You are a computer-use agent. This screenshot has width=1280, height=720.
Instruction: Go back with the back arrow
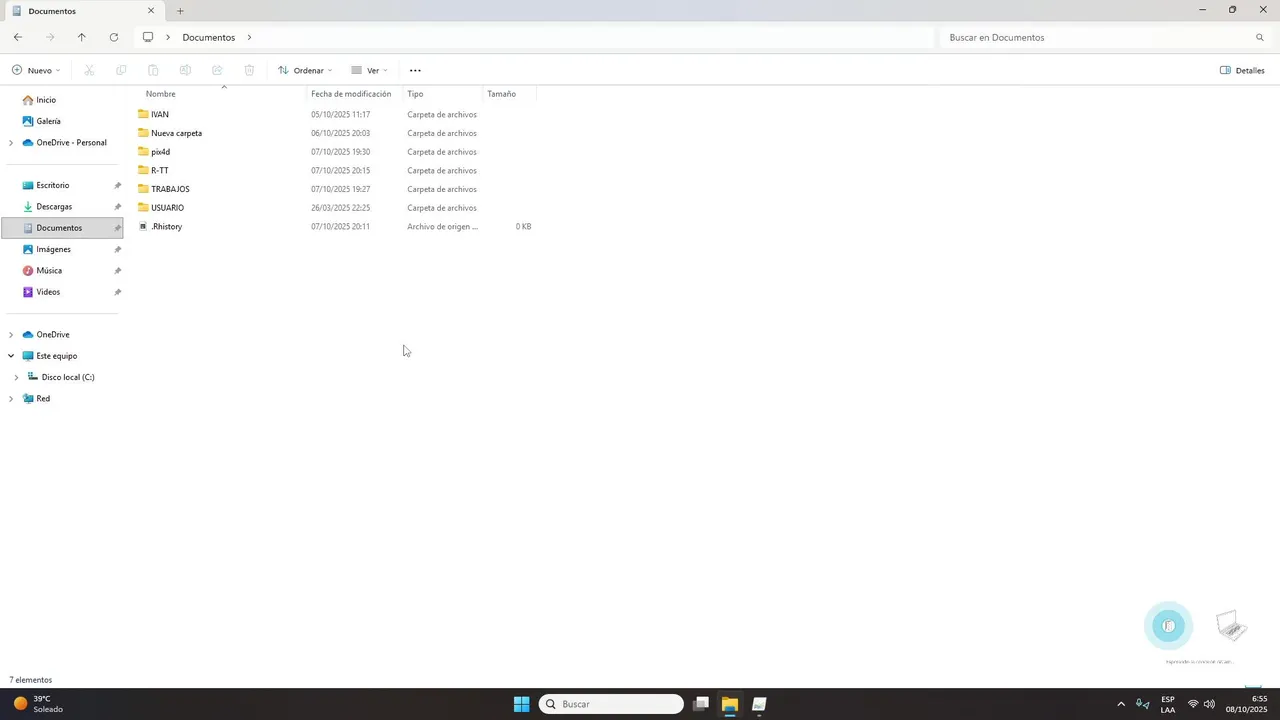18,37
